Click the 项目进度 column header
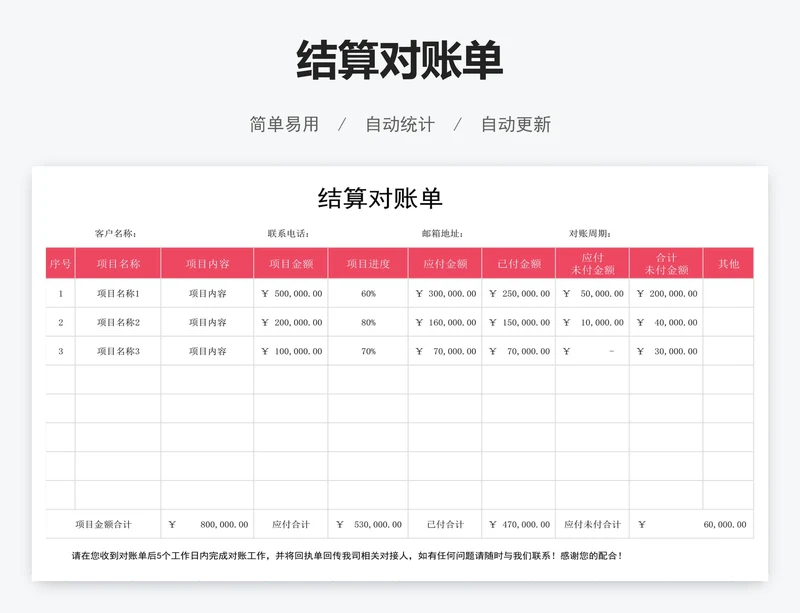Image resolution: width=800 pixels, height=613 pixels. (368, 263)
